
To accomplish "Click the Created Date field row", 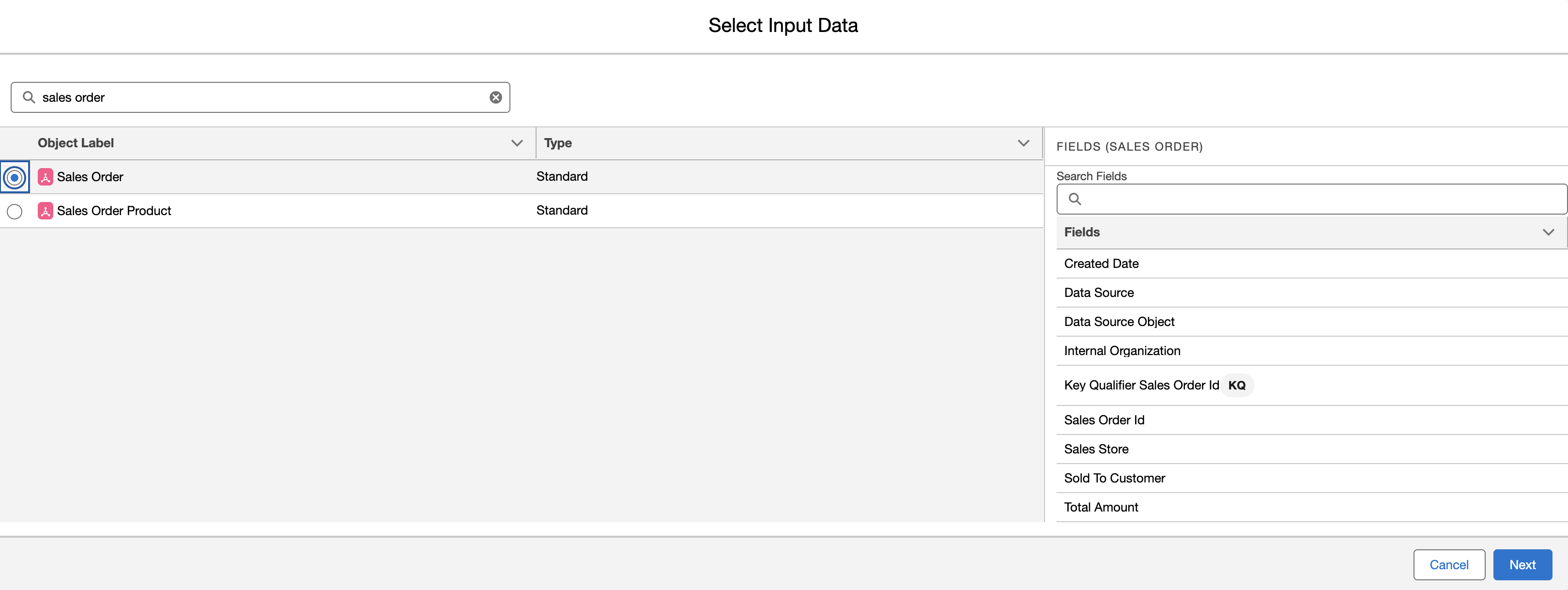I will coord(1101,264).
